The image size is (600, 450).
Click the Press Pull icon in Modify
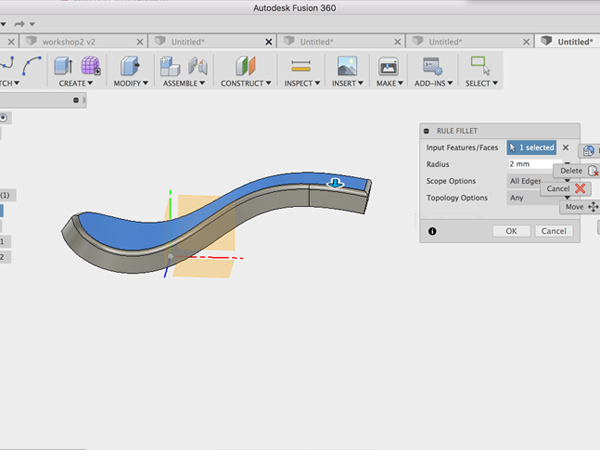click(130, 65)
